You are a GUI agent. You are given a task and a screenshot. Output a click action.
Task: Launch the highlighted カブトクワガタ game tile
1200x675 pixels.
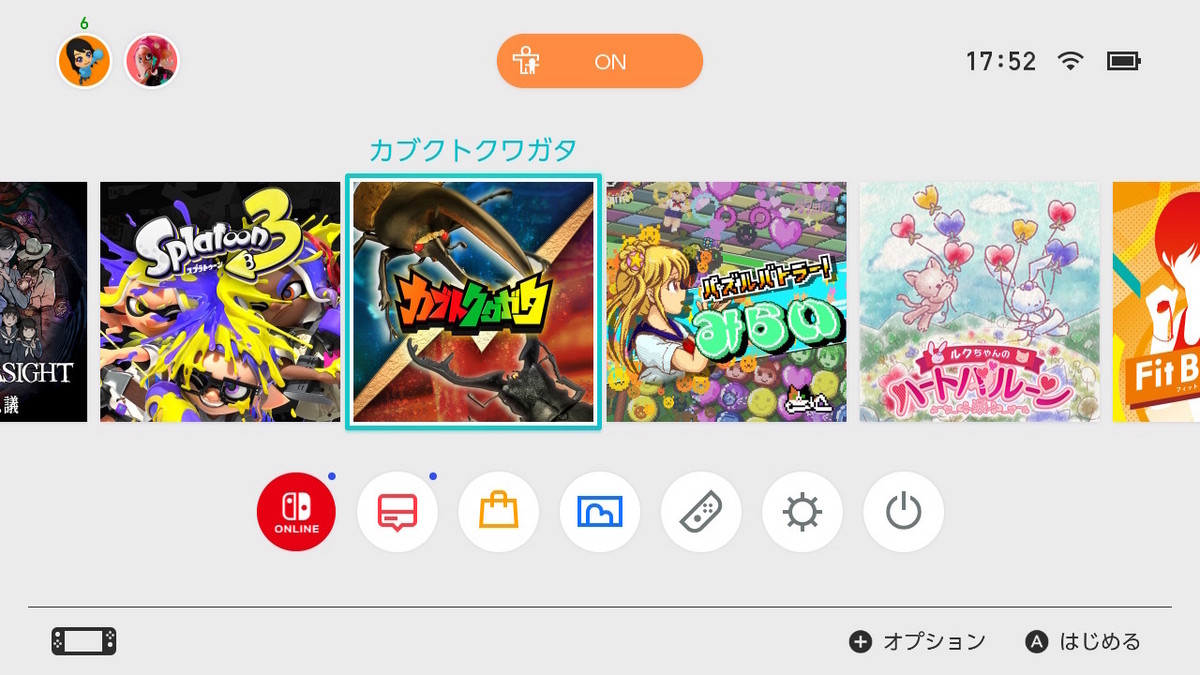[473, 302]
